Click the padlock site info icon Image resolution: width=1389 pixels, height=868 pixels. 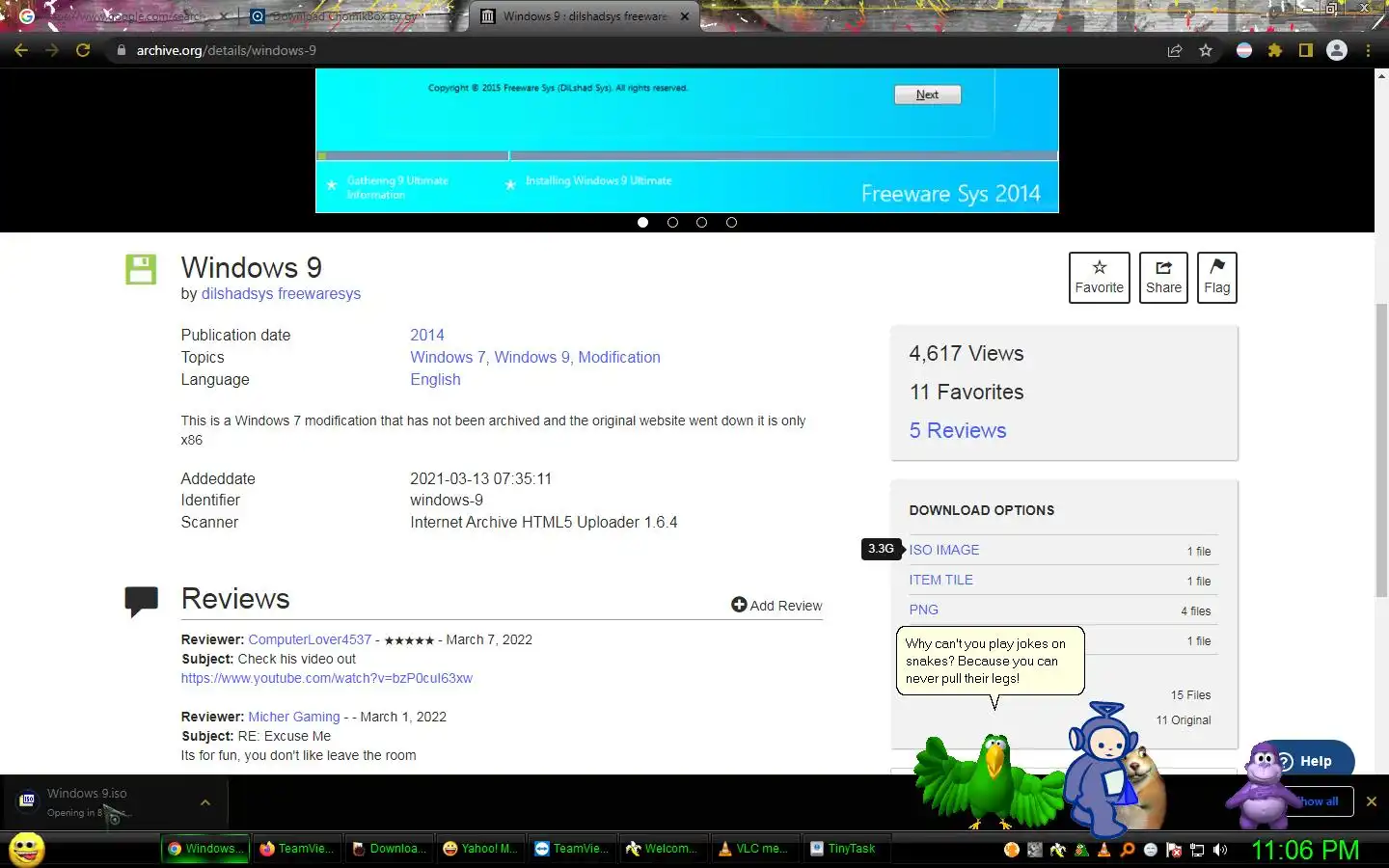(121, 50)
